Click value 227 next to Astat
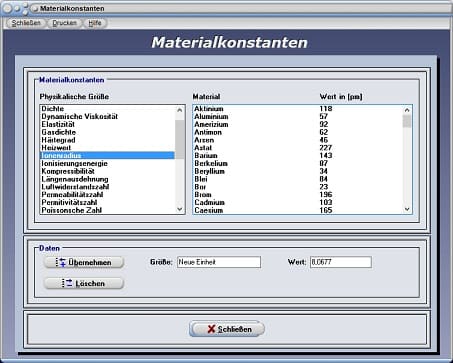453x363 pixels. click(326, 148)
